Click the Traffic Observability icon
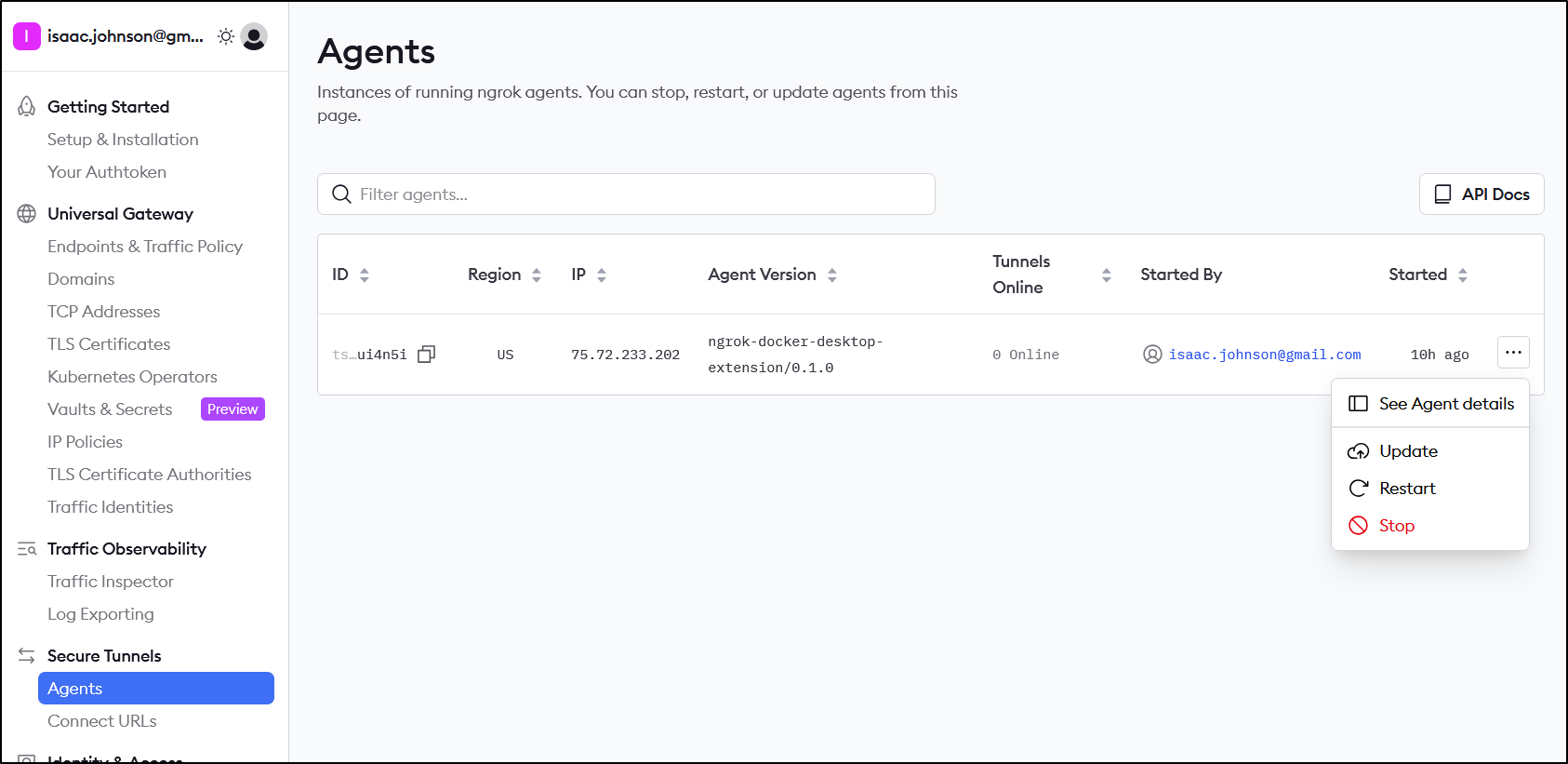This screenshot has height=764, width=1568. pyautogui.click(x=27, y=549)
